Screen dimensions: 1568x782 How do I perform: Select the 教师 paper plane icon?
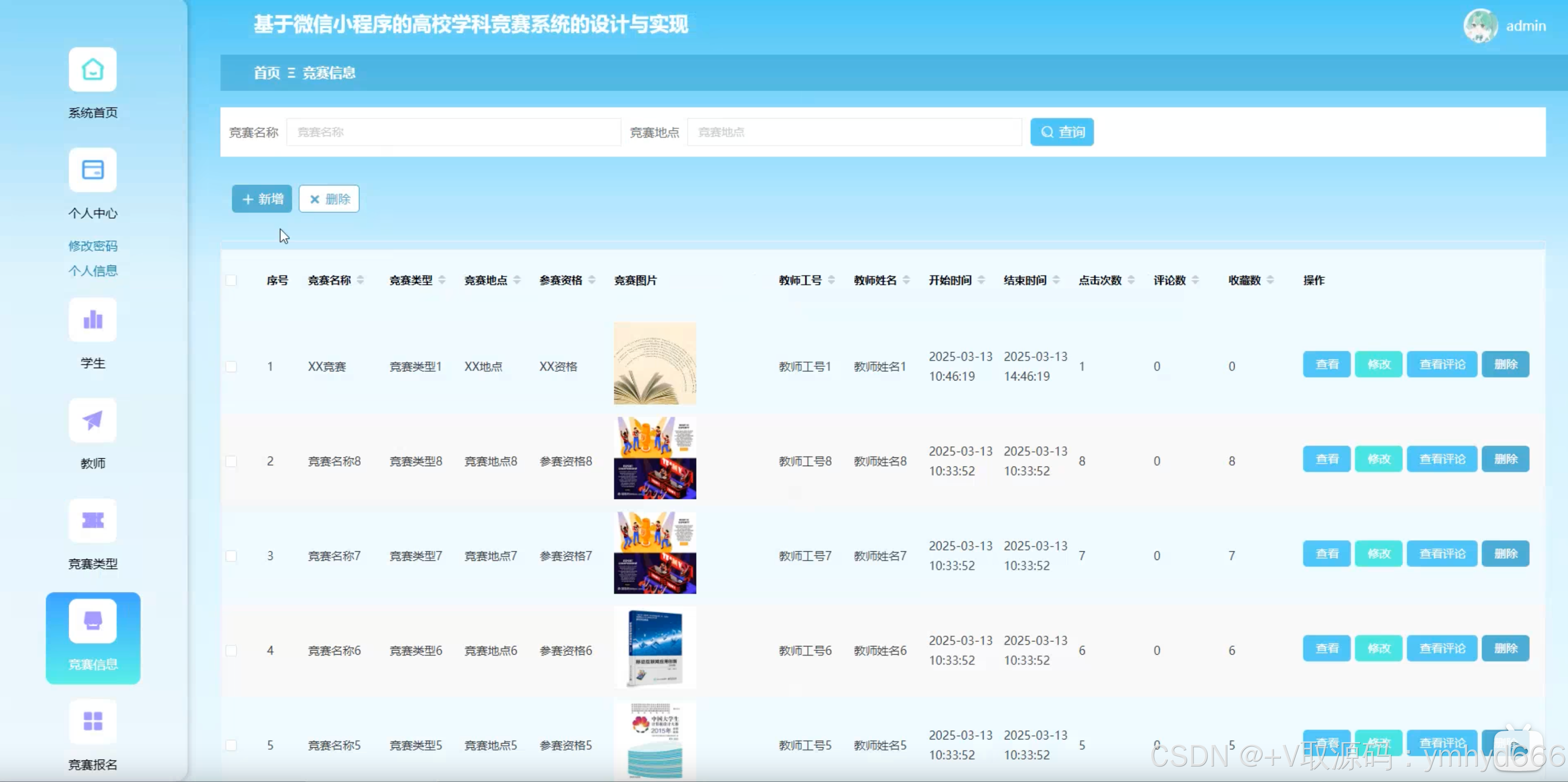point(93,420)
